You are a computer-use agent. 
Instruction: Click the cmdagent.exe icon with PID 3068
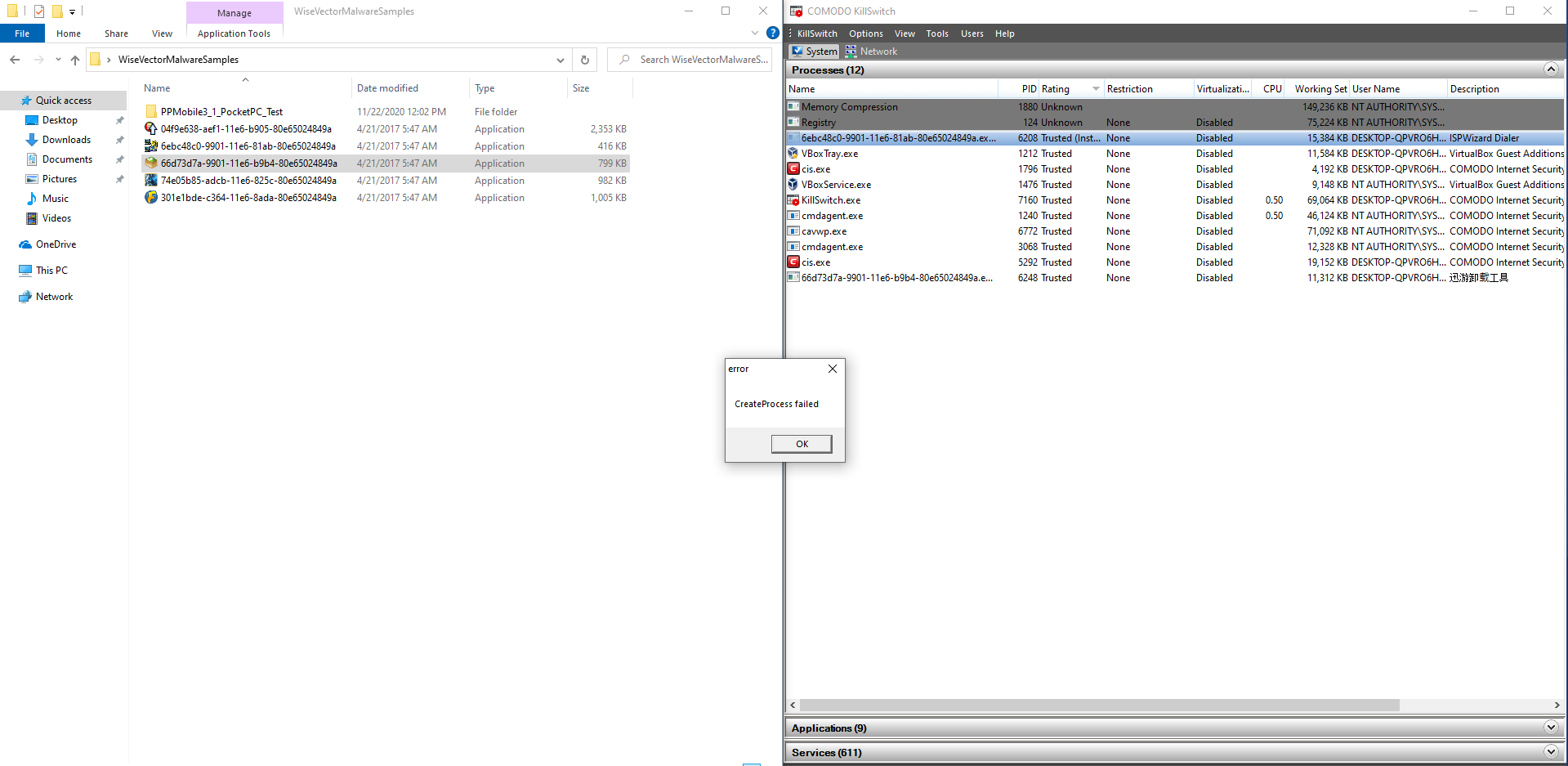(793, 247)
